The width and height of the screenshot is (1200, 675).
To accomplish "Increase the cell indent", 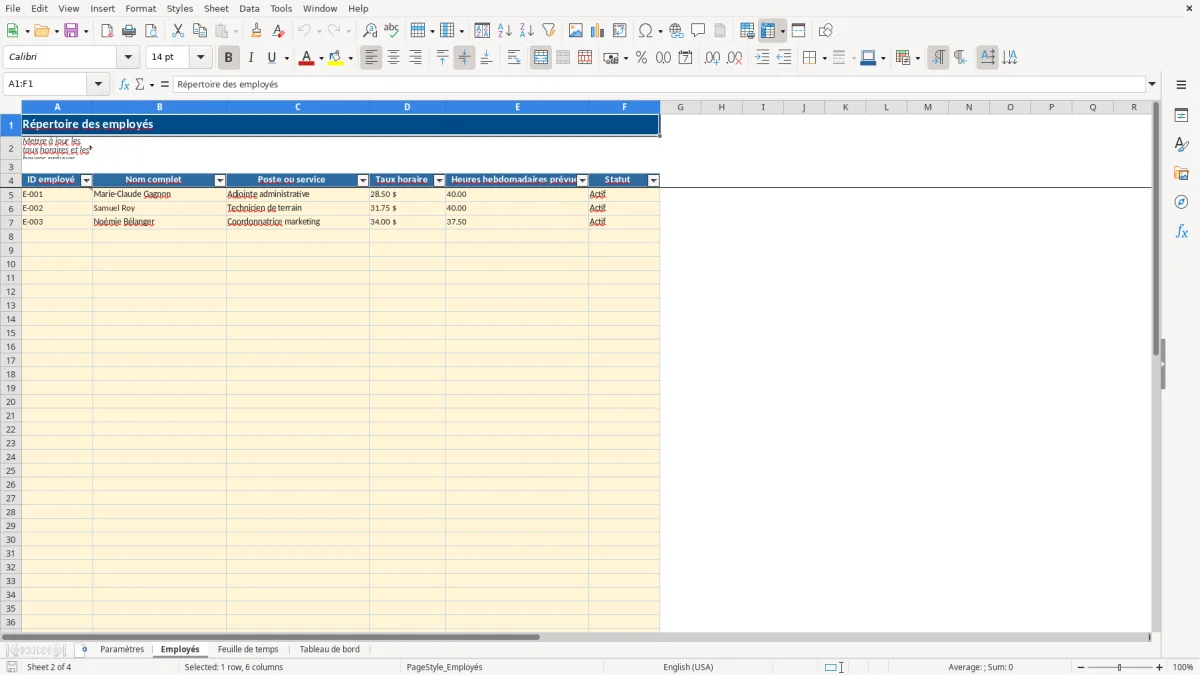I will 762,58.
